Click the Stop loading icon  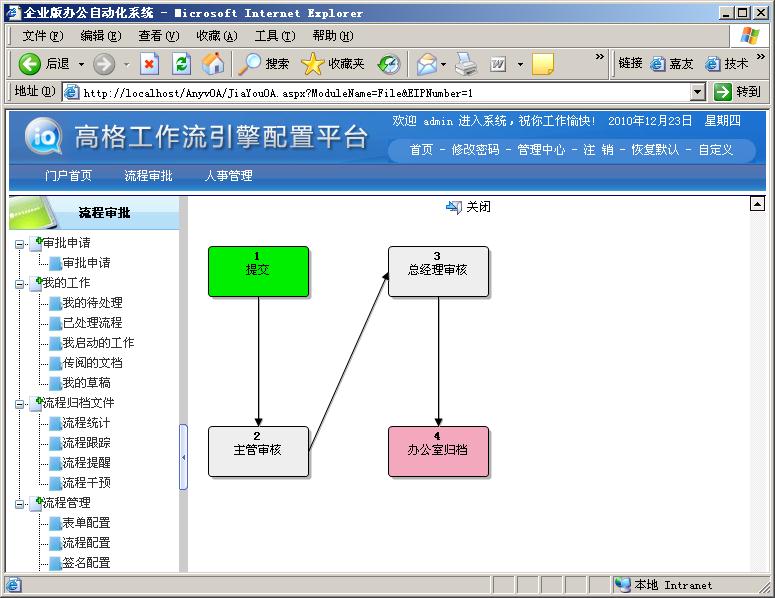click(x=150, y=64)
